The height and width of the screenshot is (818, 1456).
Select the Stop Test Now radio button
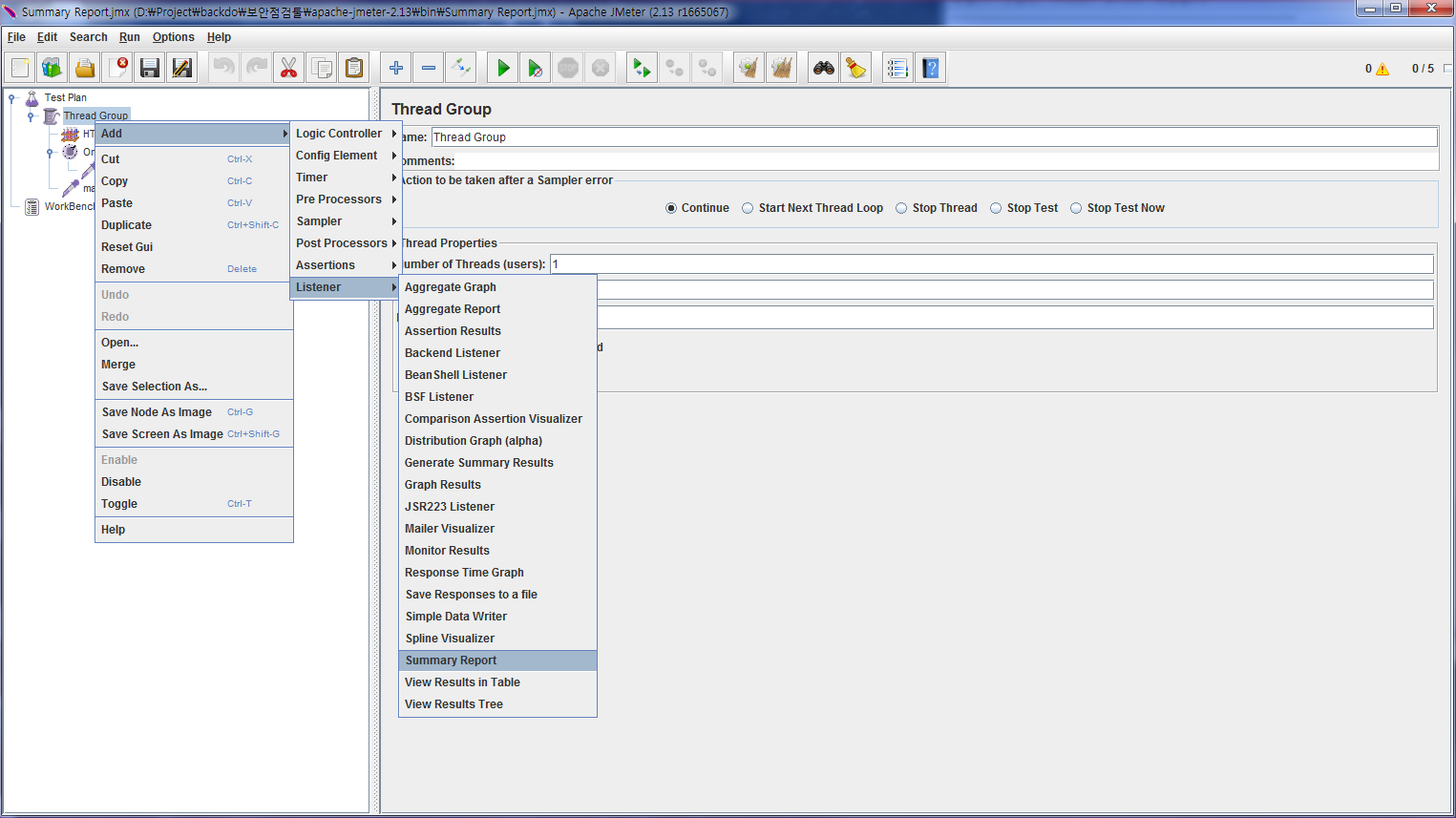1076,208
